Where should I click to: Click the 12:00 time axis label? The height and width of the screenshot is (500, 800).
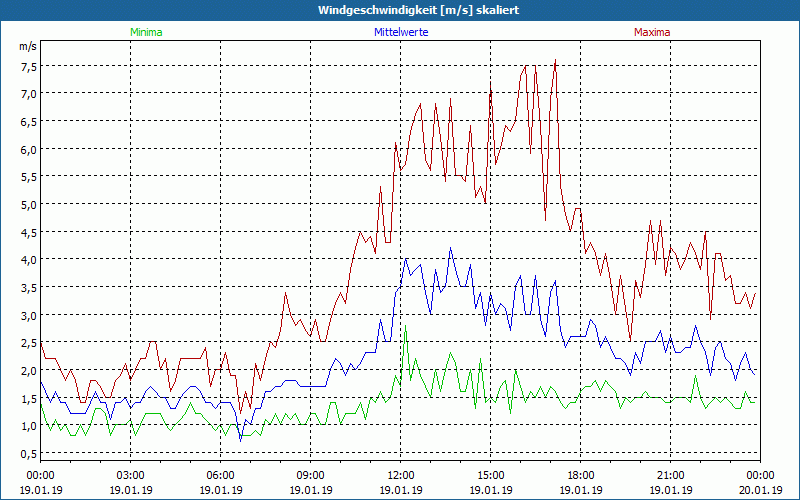pos(400,475)
